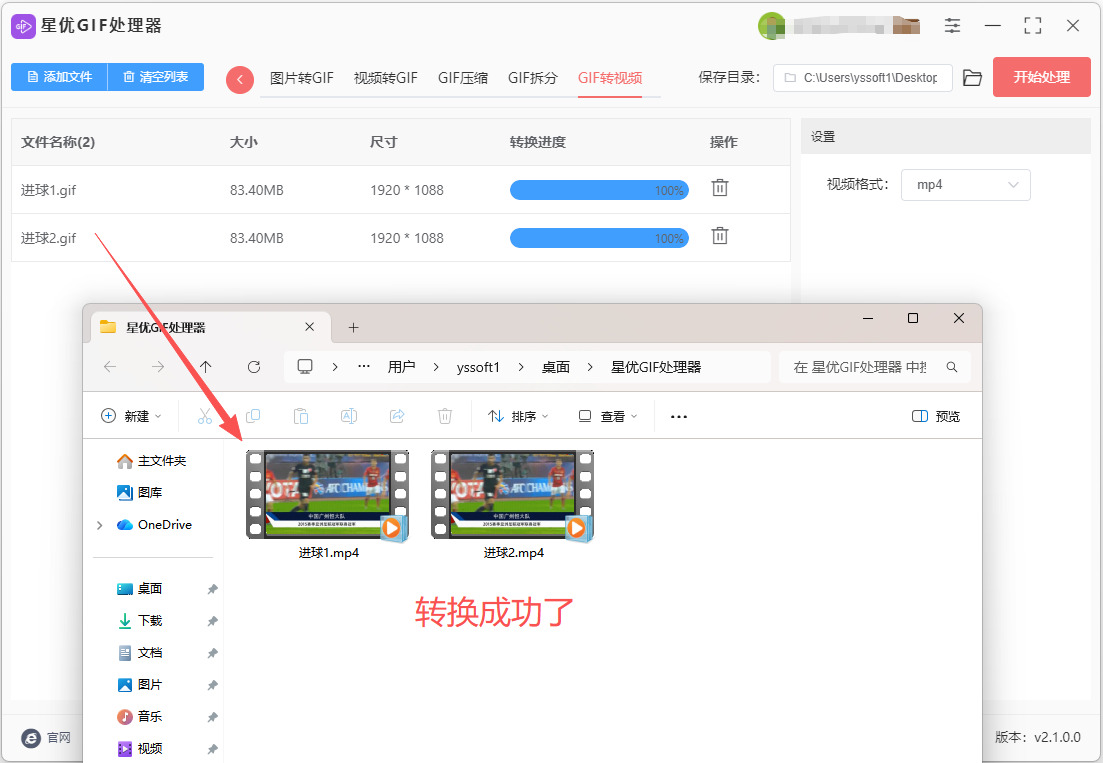Click the 添加文件 button
1103x763 pixels.
[59, 77]
